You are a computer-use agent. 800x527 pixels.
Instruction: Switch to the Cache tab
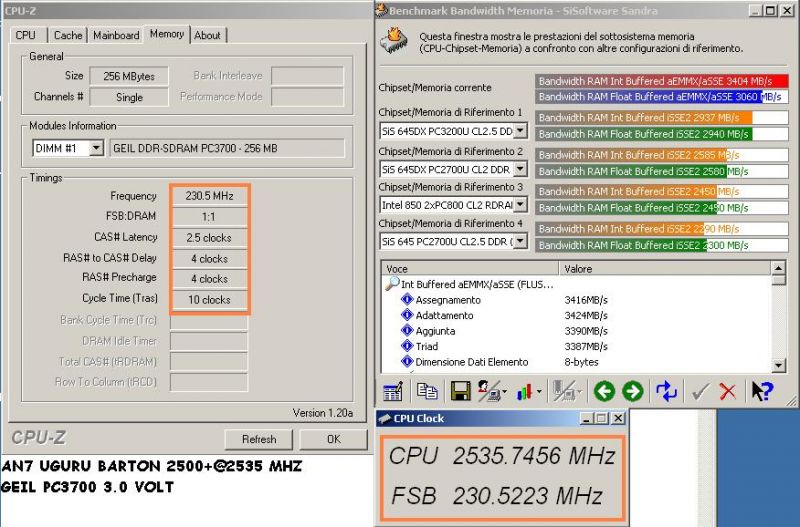click(68, 35)
